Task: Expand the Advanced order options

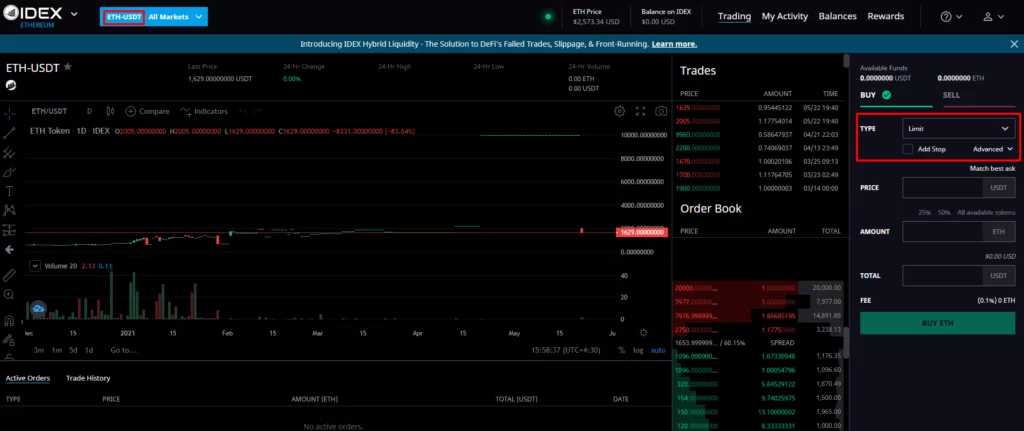Action: pyautogui.click(x=993, y=149)
